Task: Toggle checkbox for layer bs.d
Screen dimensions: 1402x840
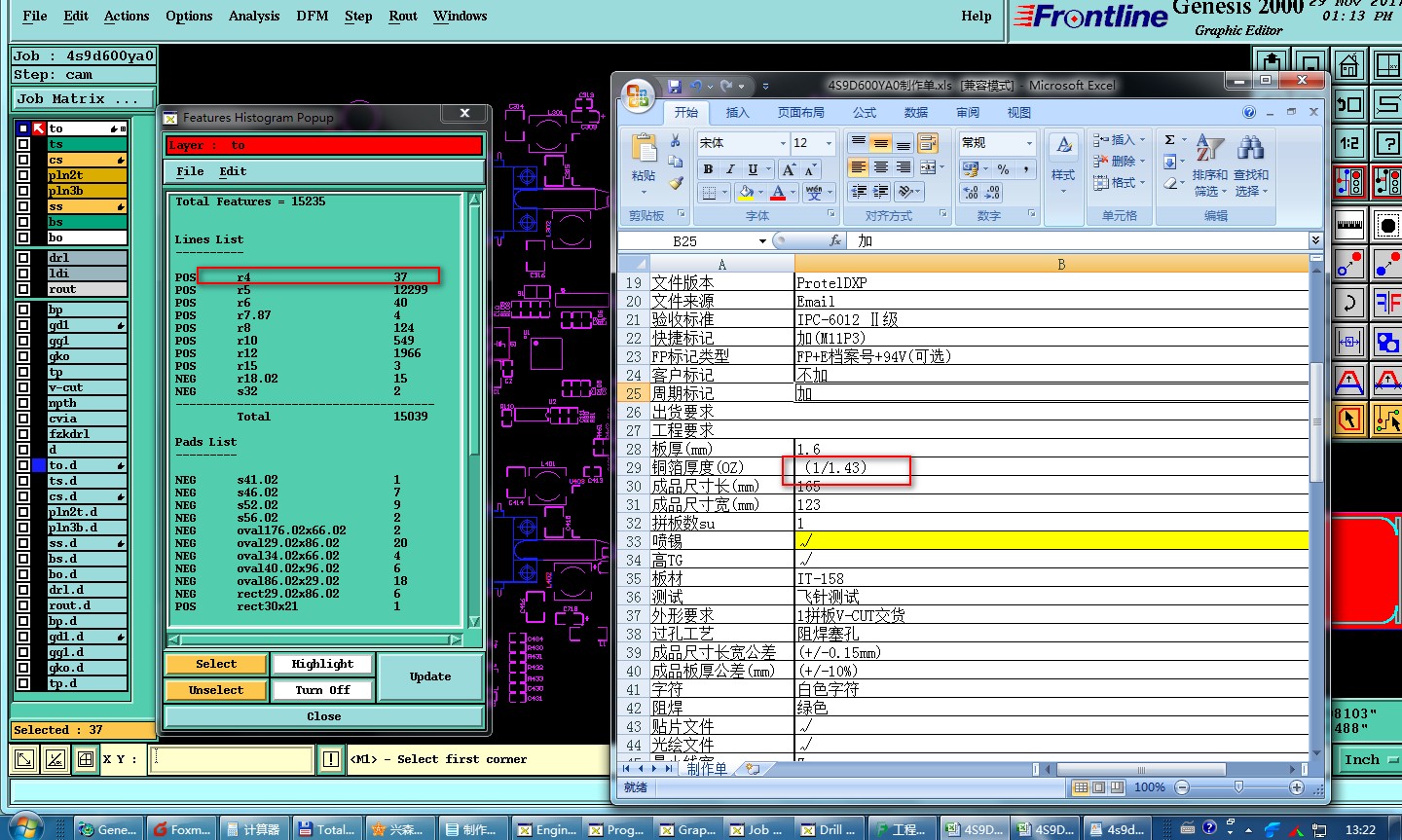Action: pyautogui.click(x=23, y=559)
